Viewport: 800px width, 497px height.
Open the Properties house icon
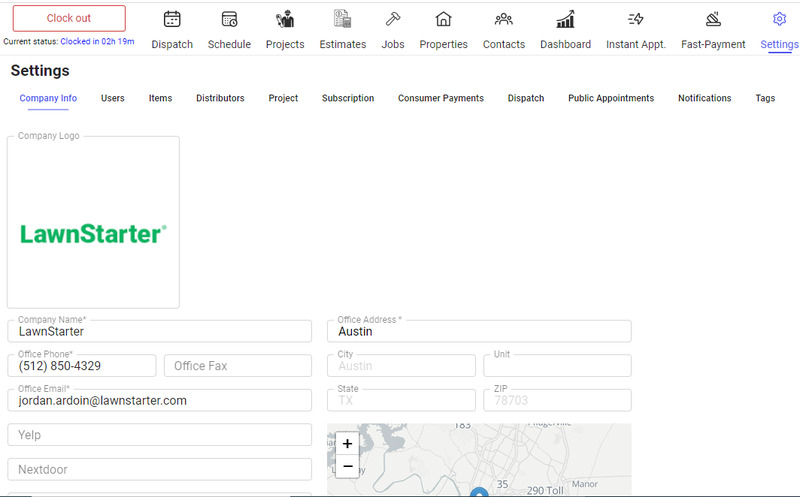[x=443, y=19]
